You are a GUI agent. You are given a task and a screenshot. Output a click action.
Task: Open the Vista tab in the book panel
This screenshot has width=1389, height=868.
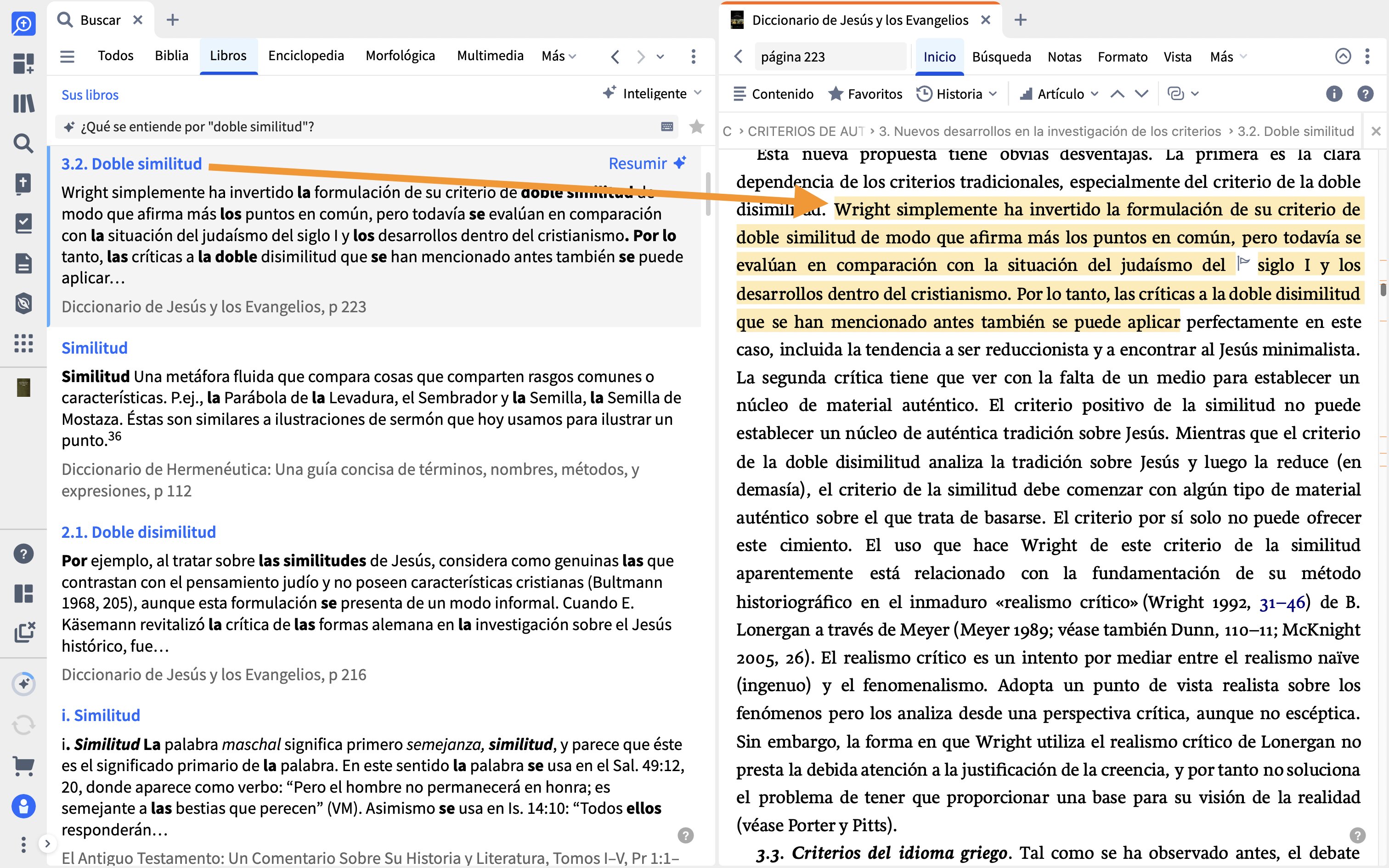(1177, 57)
